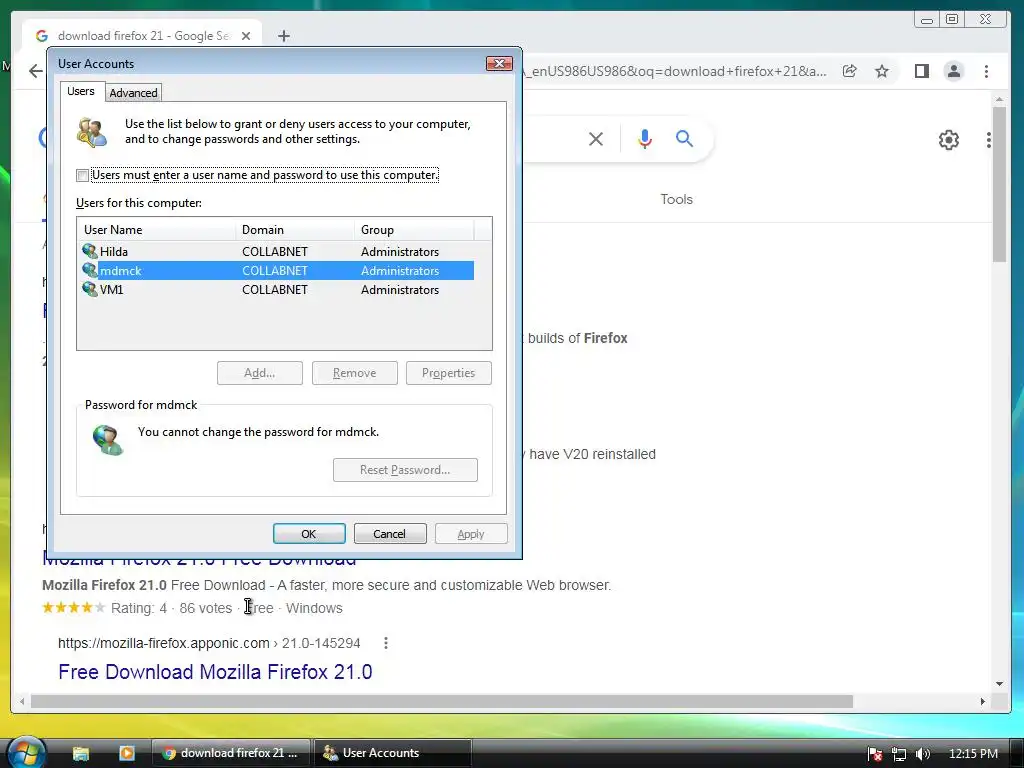
Task: Cancel the User Accounts dialog
Action: point(390,534)
